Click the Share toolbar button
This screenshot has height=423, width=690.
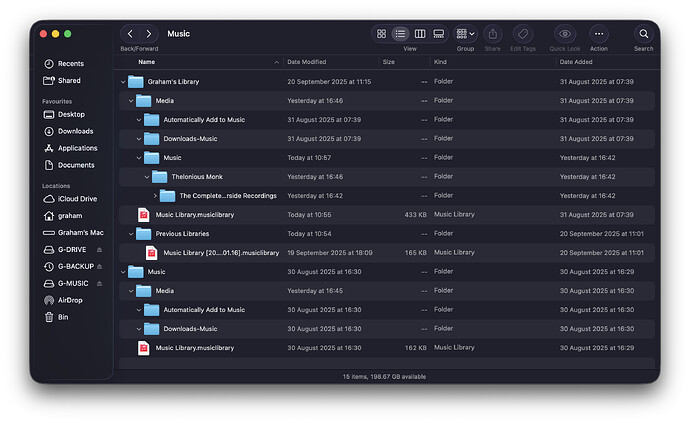click(x=493, y=34)
